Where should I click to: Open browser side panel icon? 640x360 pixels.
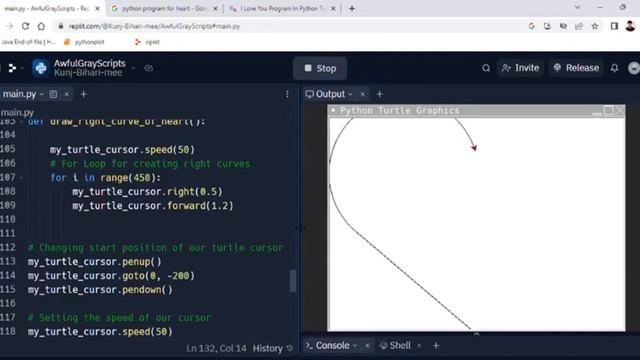(614, 26)
